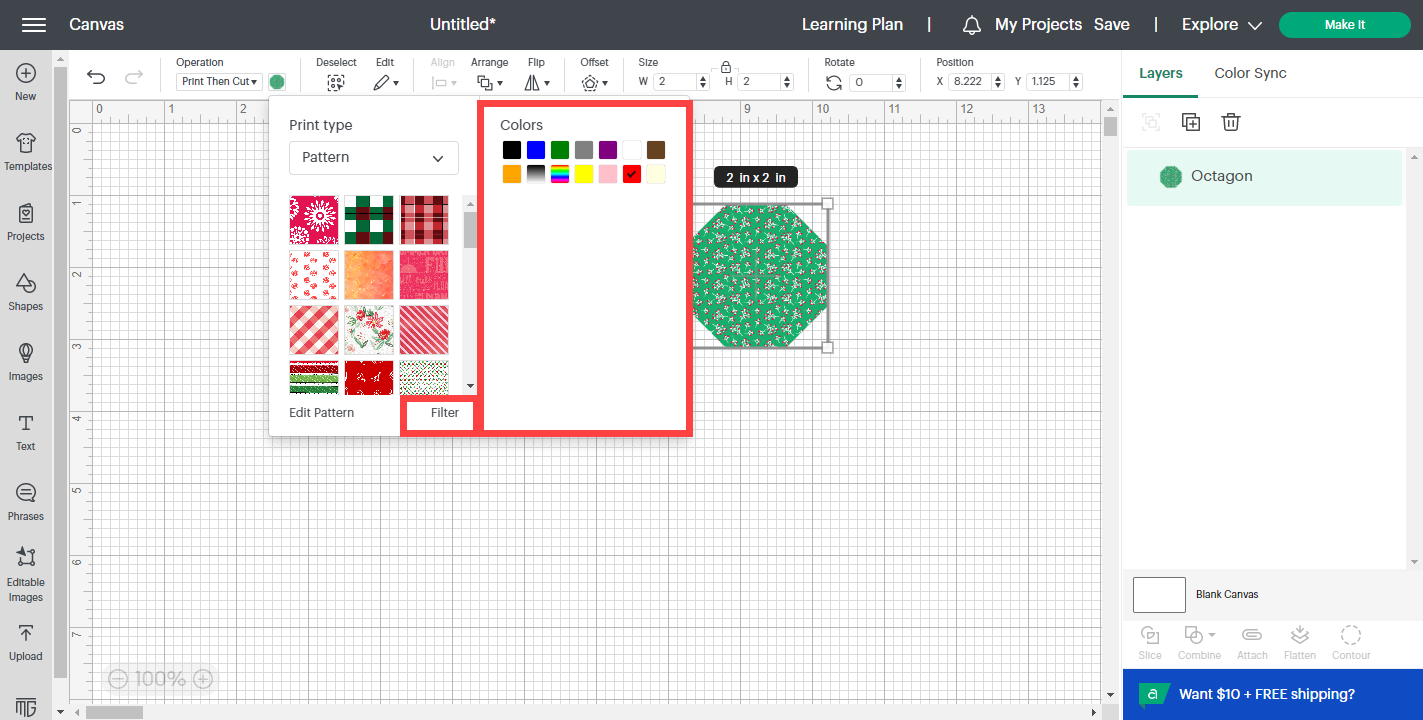Viewport: 1423px width, 720px height.
Task: Delete the Octagon layer using the trash icon
Action: 1230,121
